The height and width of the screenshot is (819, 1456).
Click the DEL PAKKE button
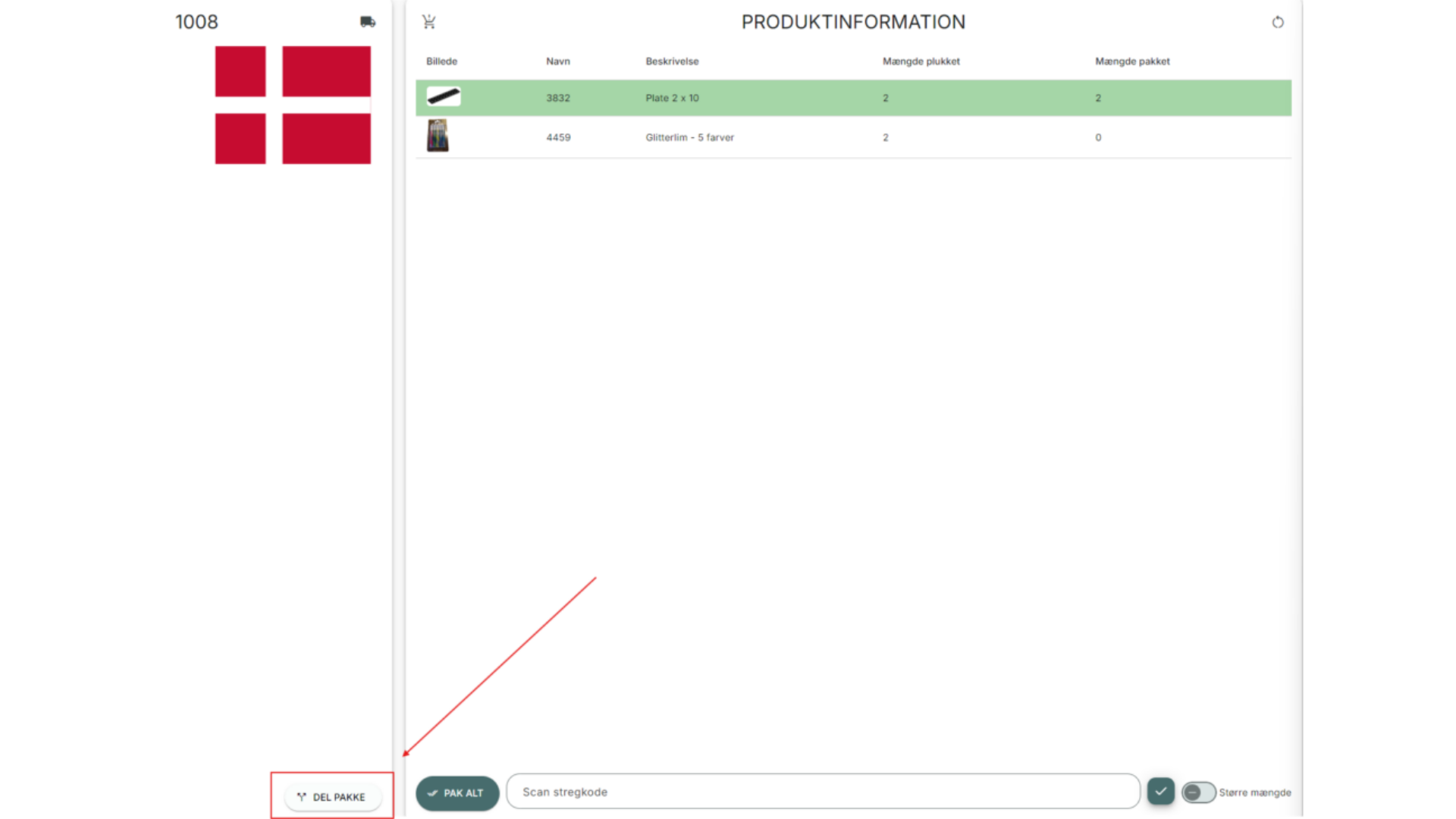tap(332, 797)
